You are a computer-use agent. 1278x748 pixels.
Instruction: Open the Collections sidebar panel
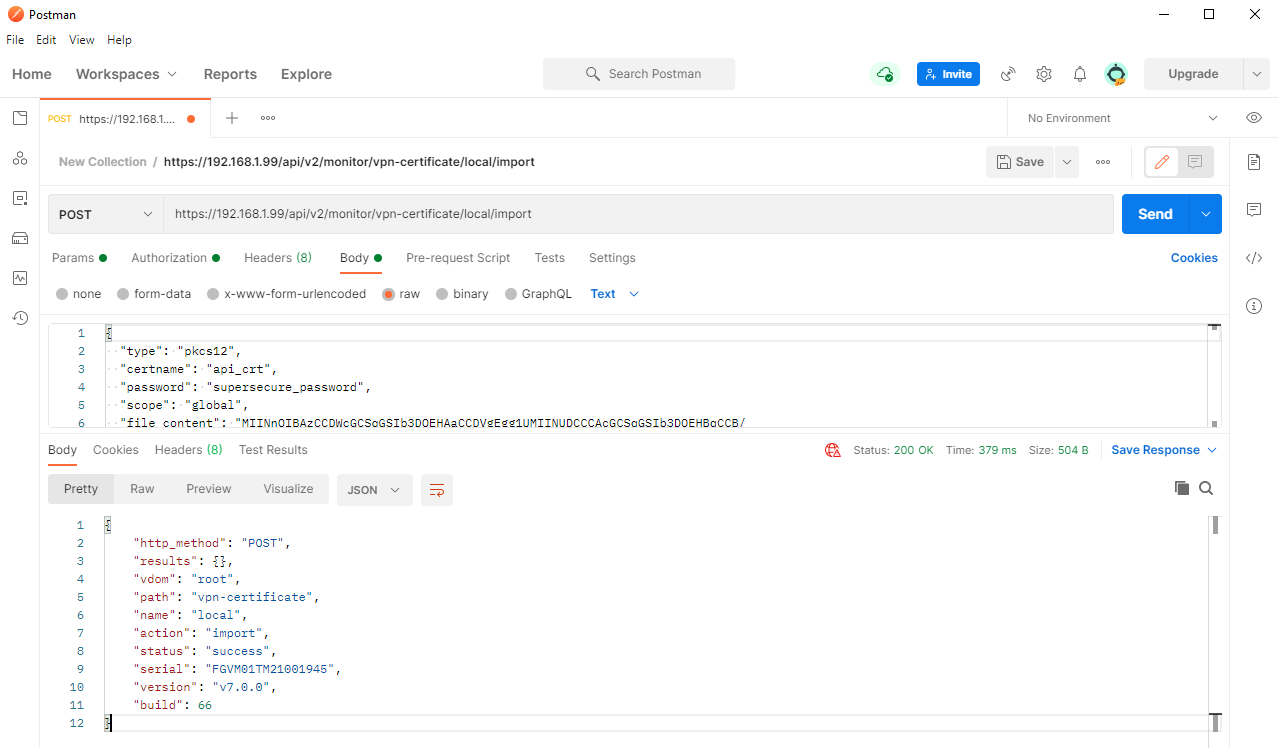(19, 118)
